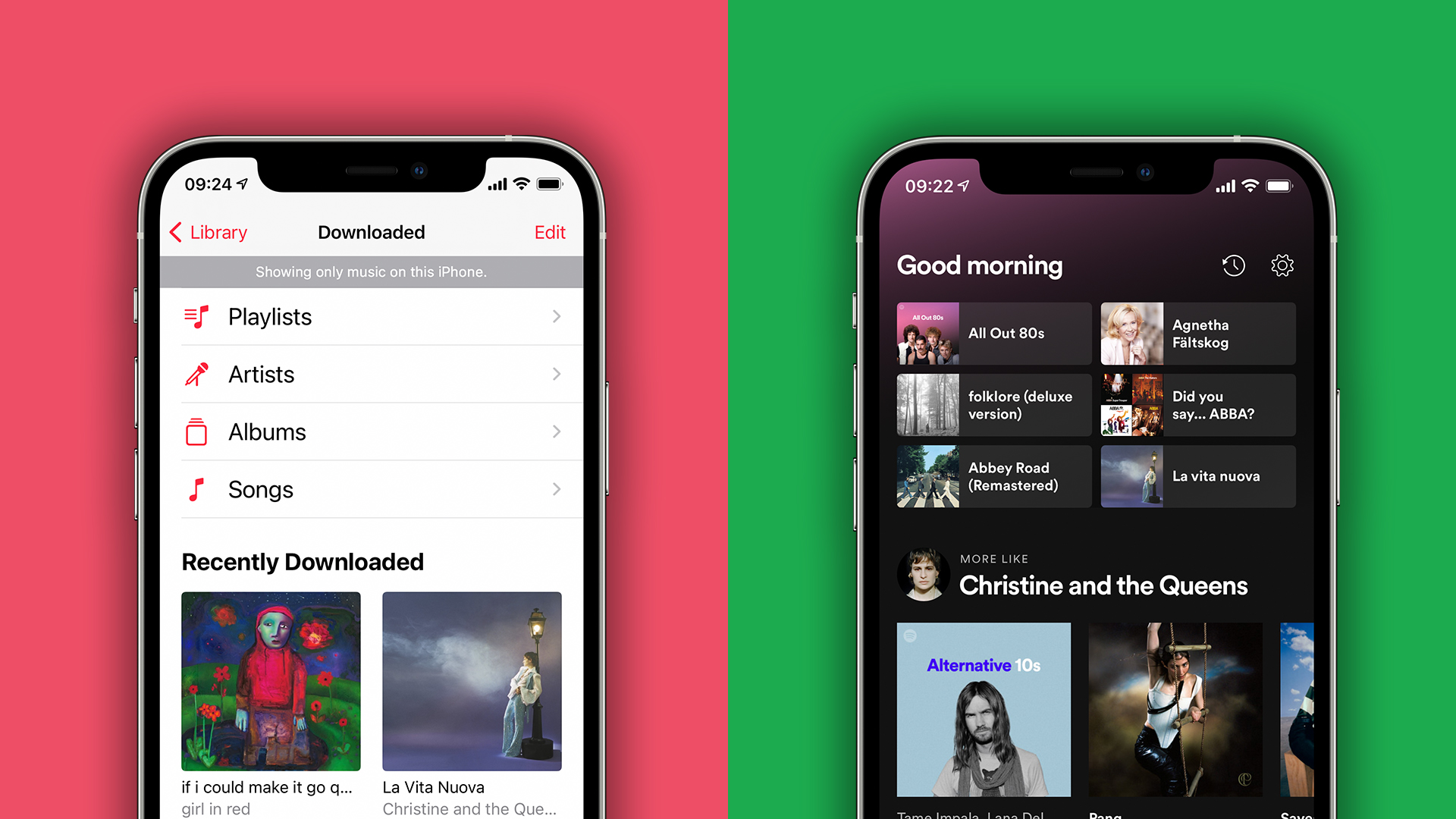This screenshot has height=819, width=1456.
Task: Click the history/recent clock icon on Spotify
Action: pyautogui.click(x=1232, y=264)
